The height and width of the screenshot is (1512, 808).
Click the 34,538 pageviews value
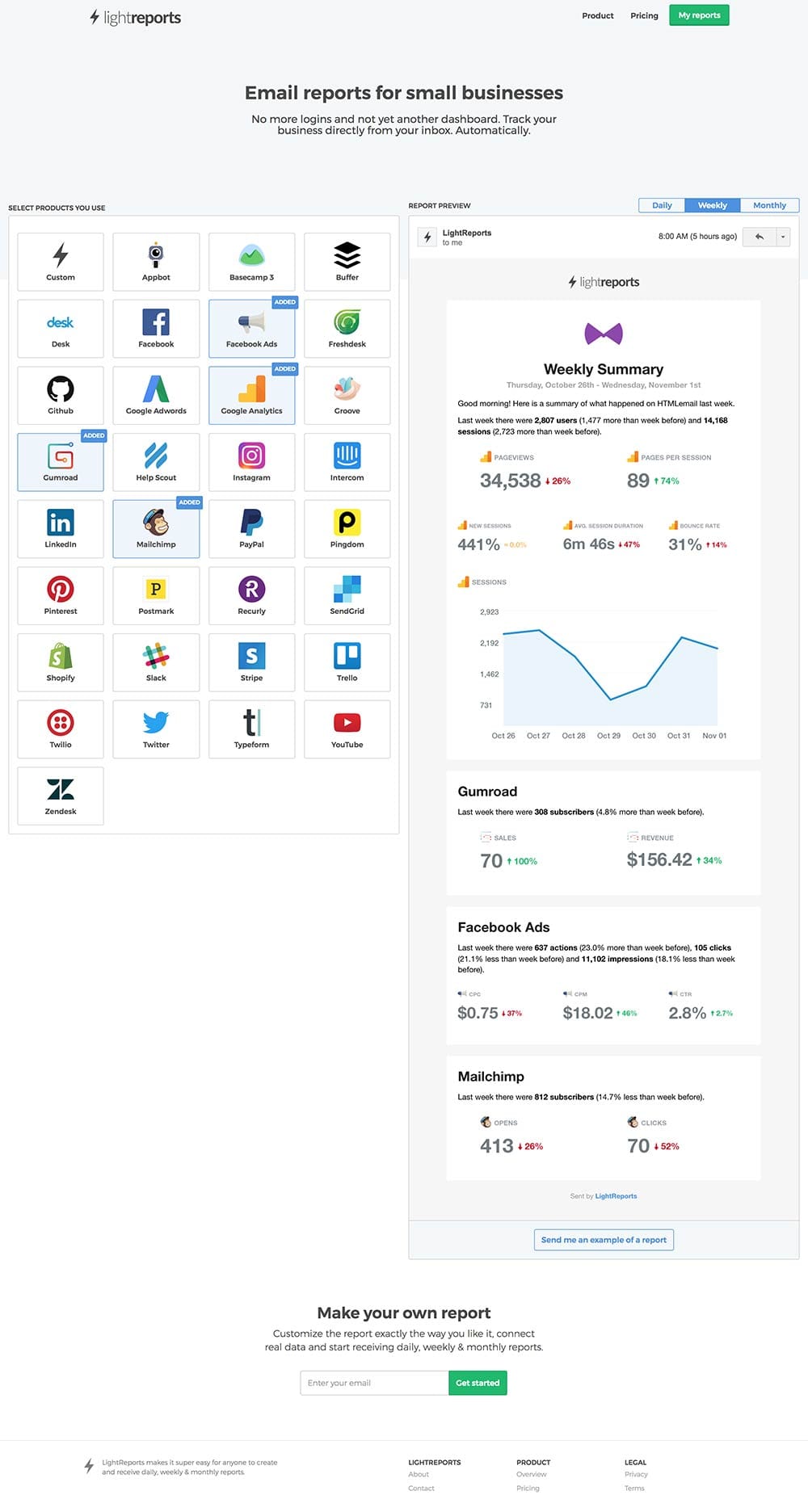[x=510, y=481]
